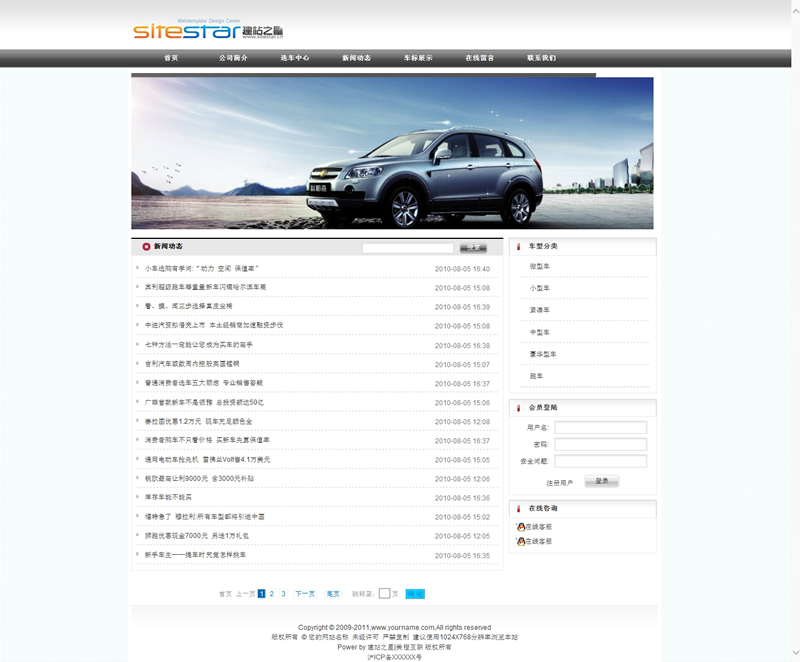The width and height of the screenshot is (800, 662).
Task: Click the SiteStar logo
Action: coord(195,30)
